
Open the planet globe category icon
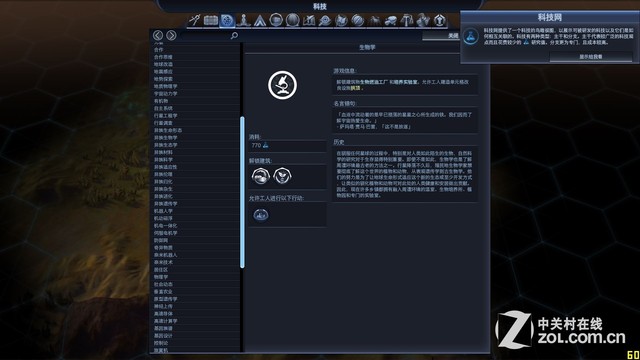[292, 20]
